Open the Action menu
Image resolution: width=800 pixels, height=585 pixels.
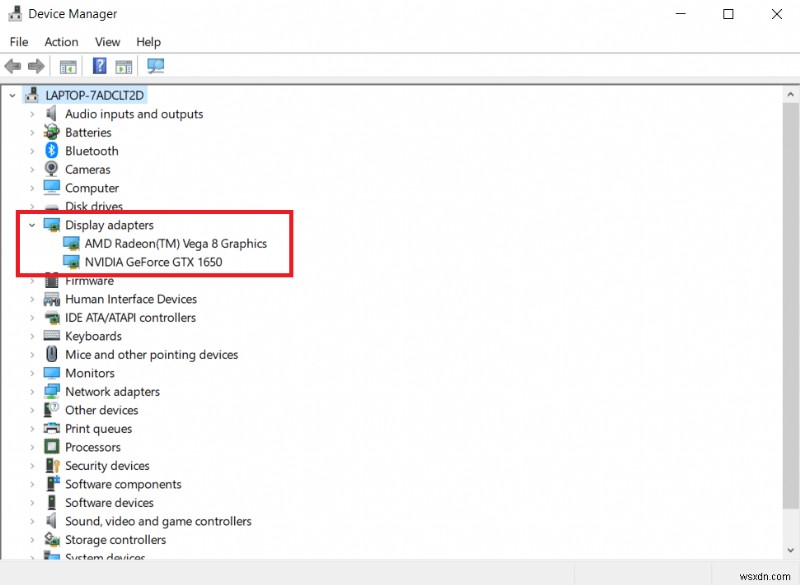[x=61, y=42]
